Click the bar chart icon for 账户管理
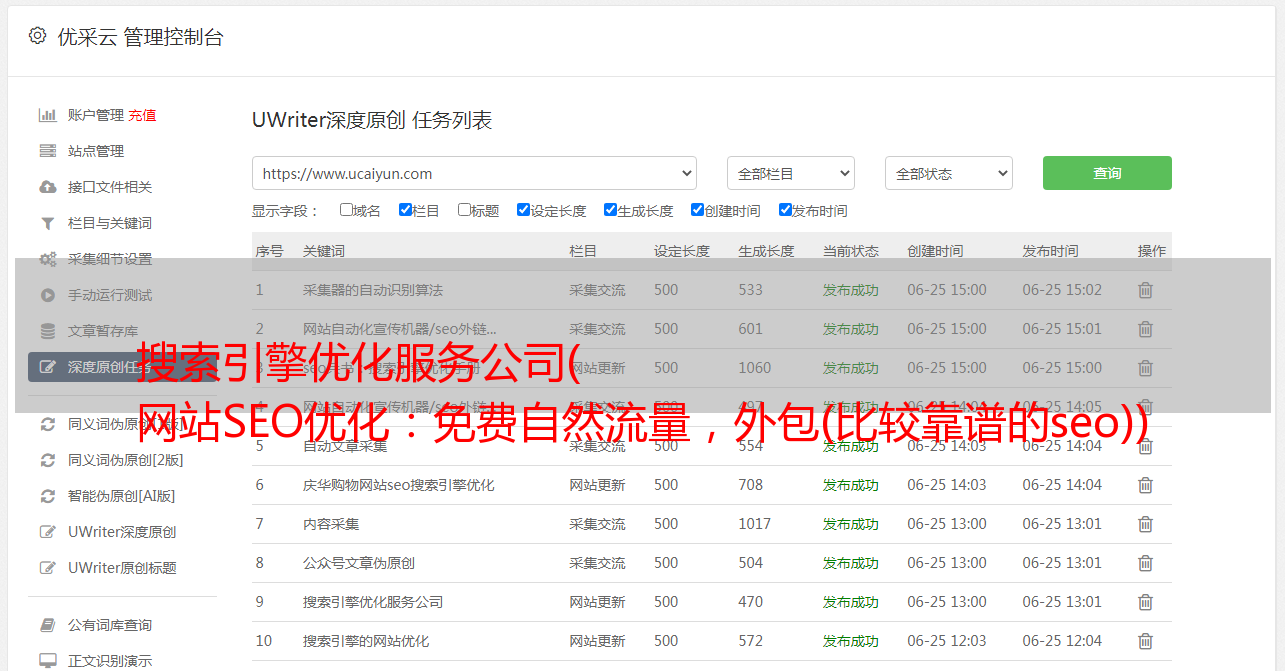Screen dimensions: 1285x671 (47, 115)
